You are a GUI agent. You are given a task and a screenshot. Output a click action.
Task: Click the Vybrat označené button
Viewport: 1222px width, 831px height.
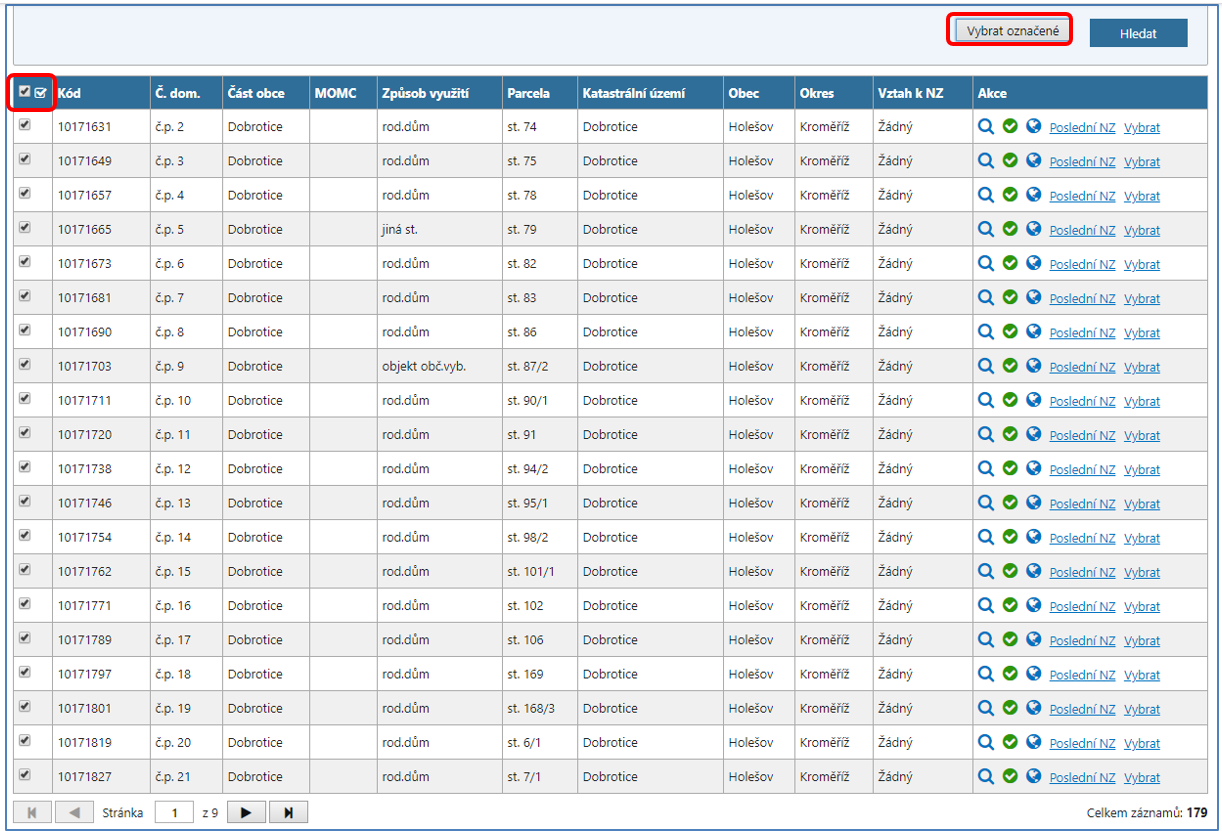1012,31
